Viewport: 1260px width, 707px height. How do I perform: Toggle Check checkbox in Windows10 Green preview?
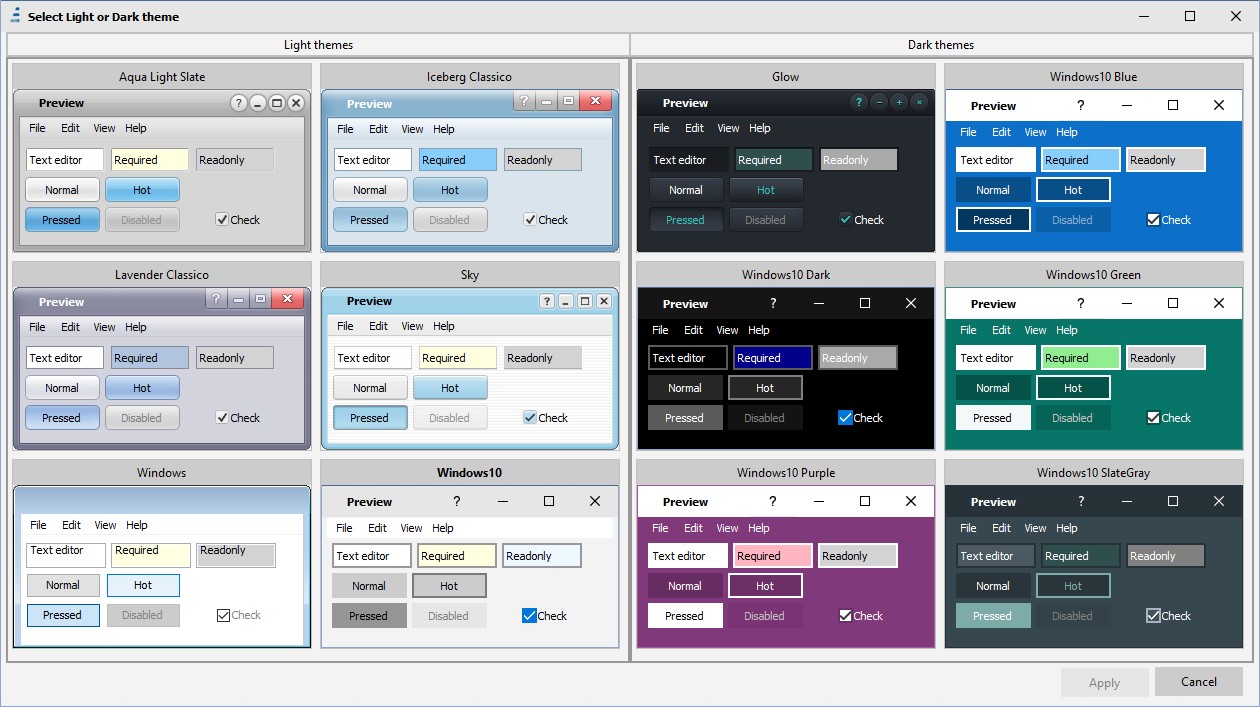point(1153,418)
